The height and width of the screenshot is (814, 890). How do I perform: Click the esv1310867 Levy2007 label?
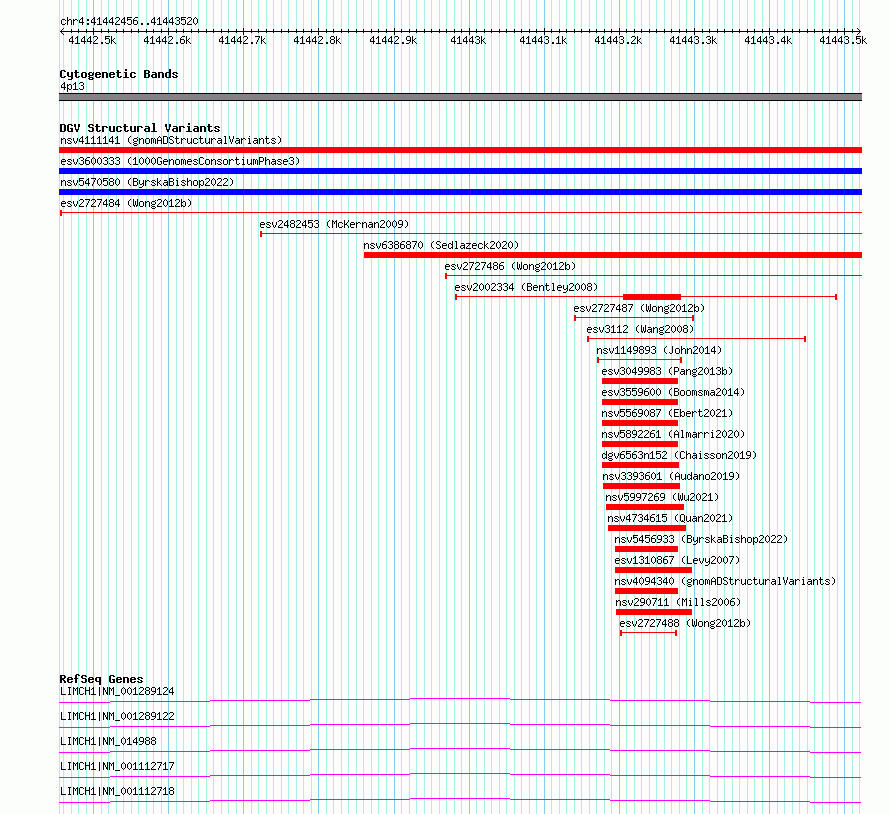coord(677,560)
